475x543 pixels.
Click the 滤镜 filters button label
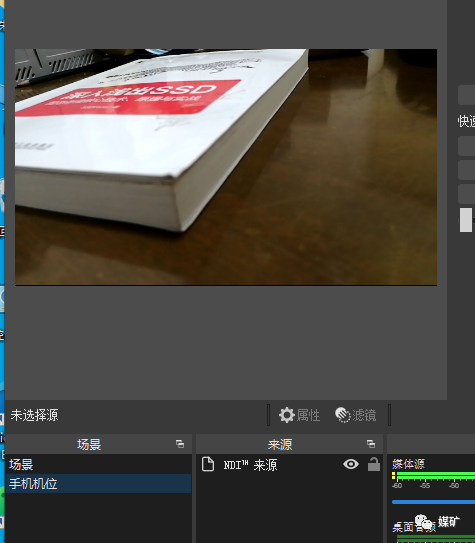point(364,415)
